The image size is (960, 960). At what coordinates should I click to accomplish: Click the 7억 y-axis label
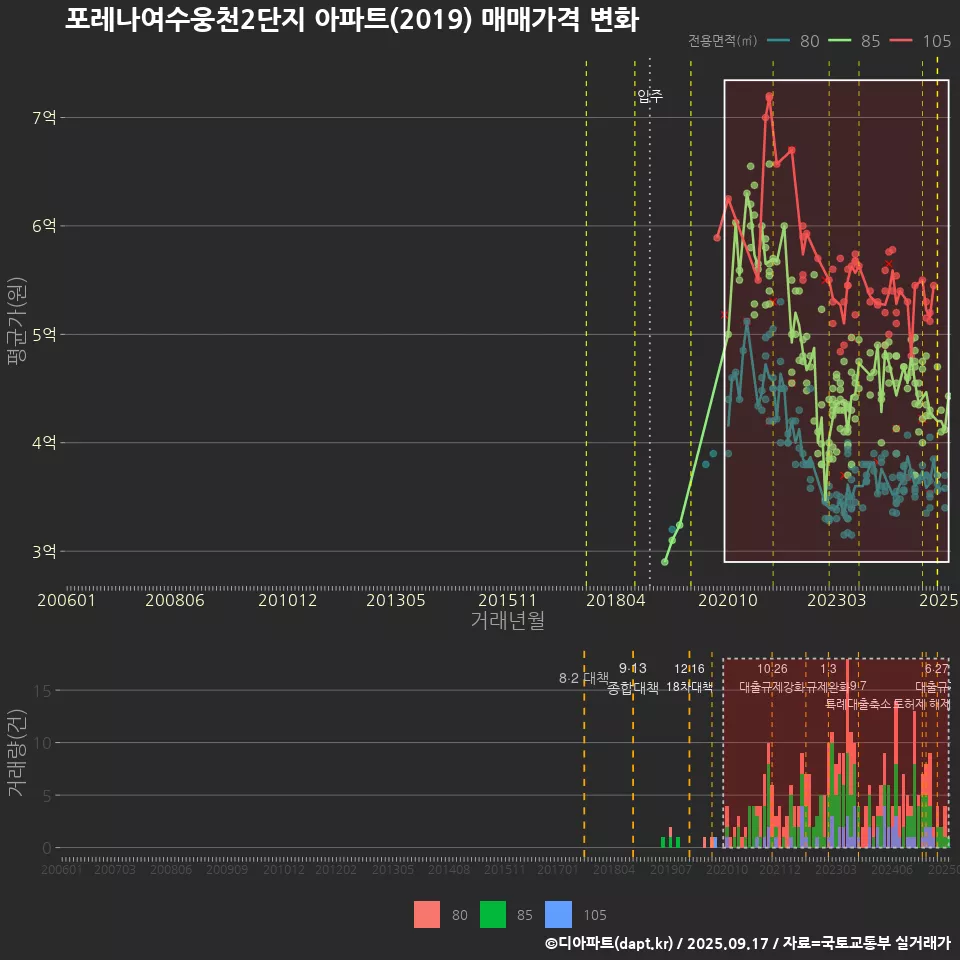[44, 117]
